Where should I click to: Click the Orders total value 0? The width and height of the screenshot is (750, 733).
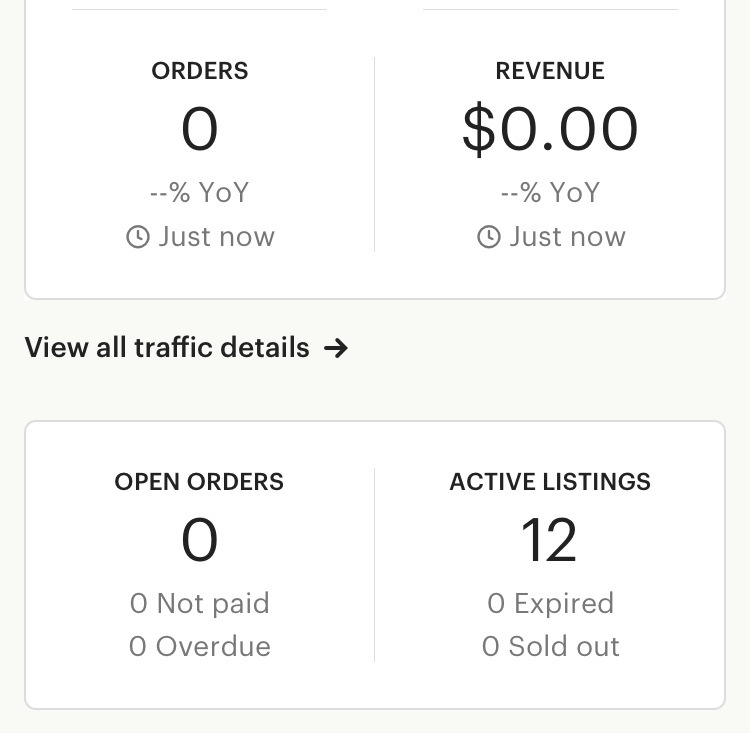click(199, 130)
